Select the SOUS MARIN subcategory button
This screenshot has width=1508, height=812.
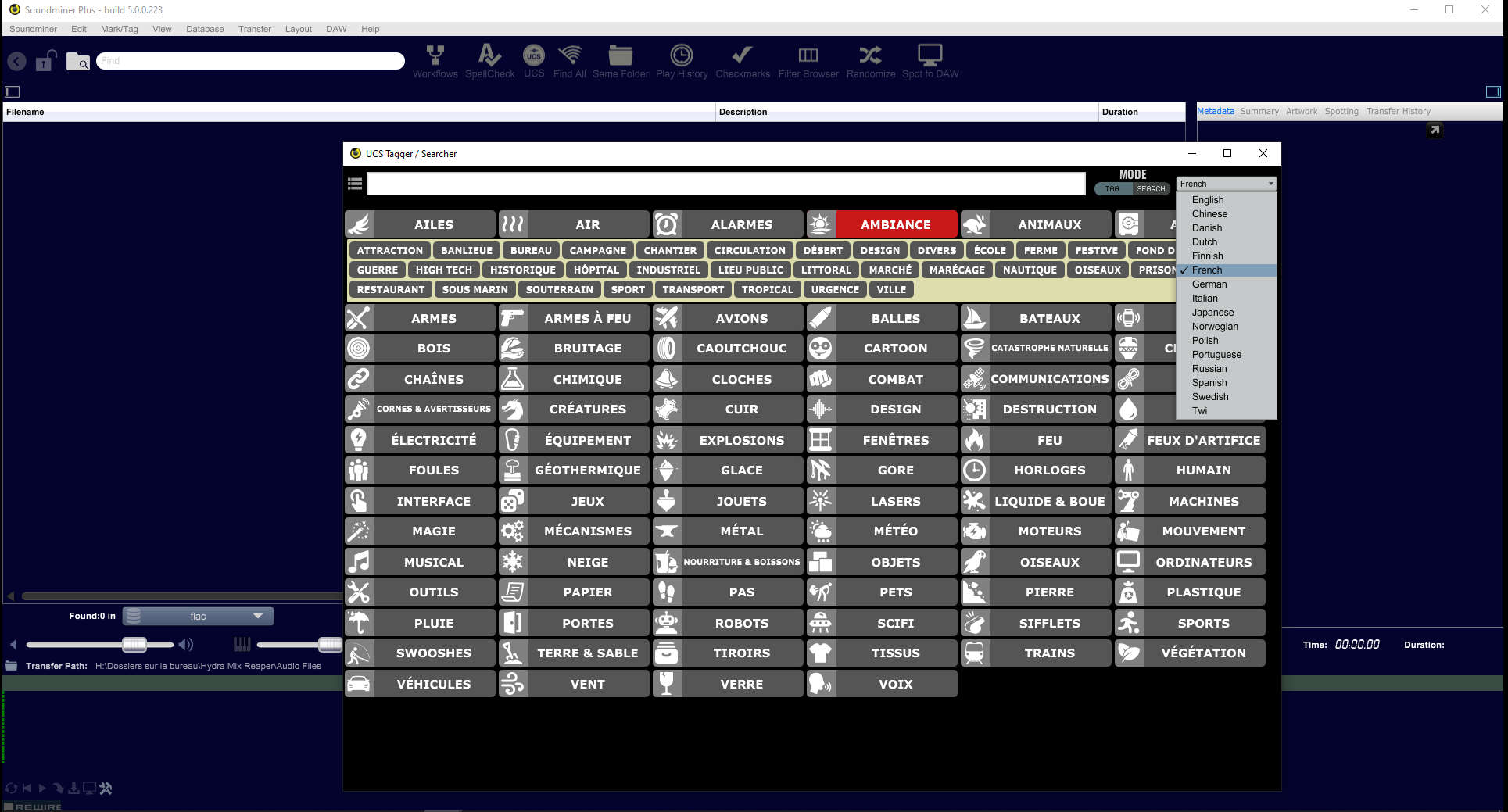[x=475, y=289]
